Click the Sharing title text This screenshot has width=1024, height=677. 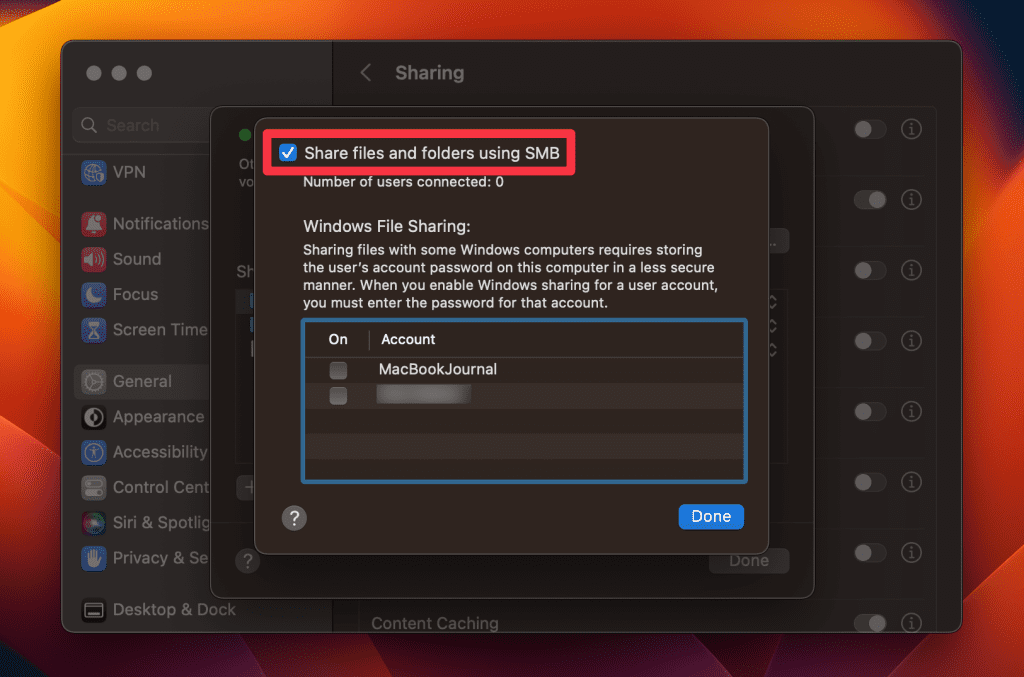pos(430,72)
